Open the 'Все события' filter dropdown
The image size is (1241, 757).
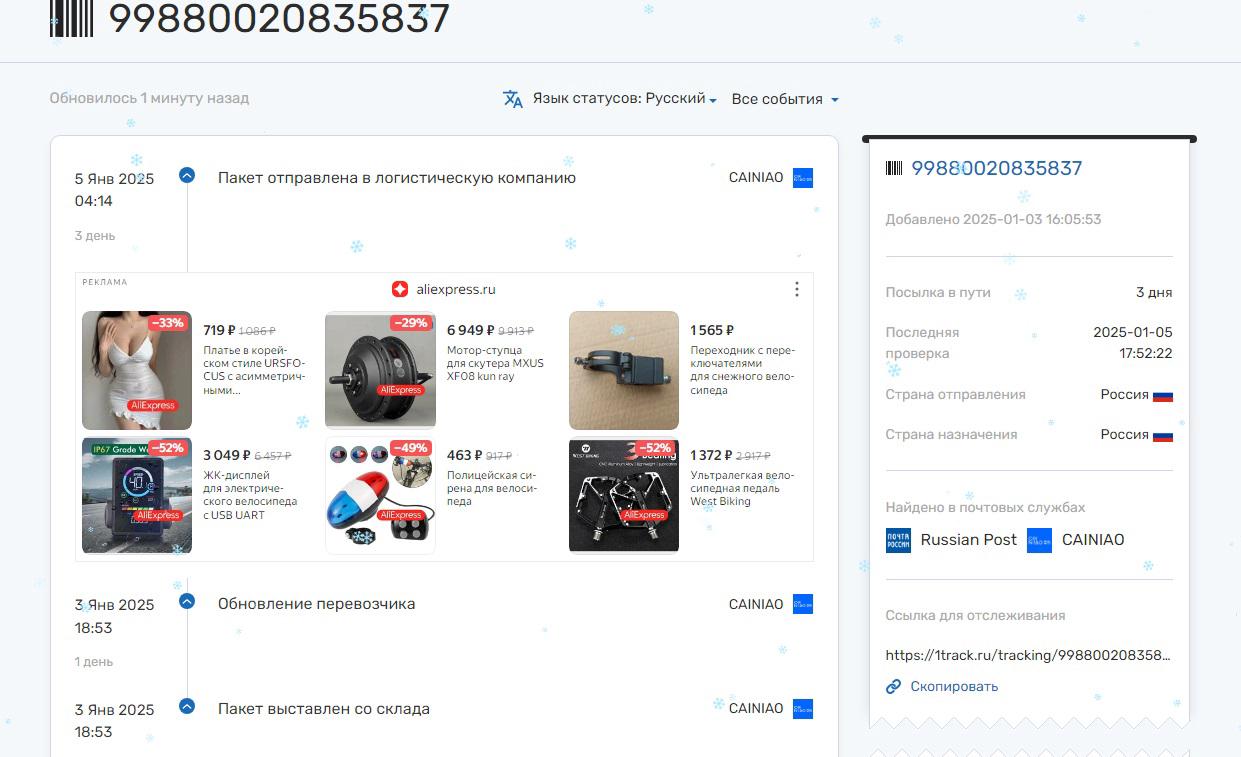tap(784, 99)
